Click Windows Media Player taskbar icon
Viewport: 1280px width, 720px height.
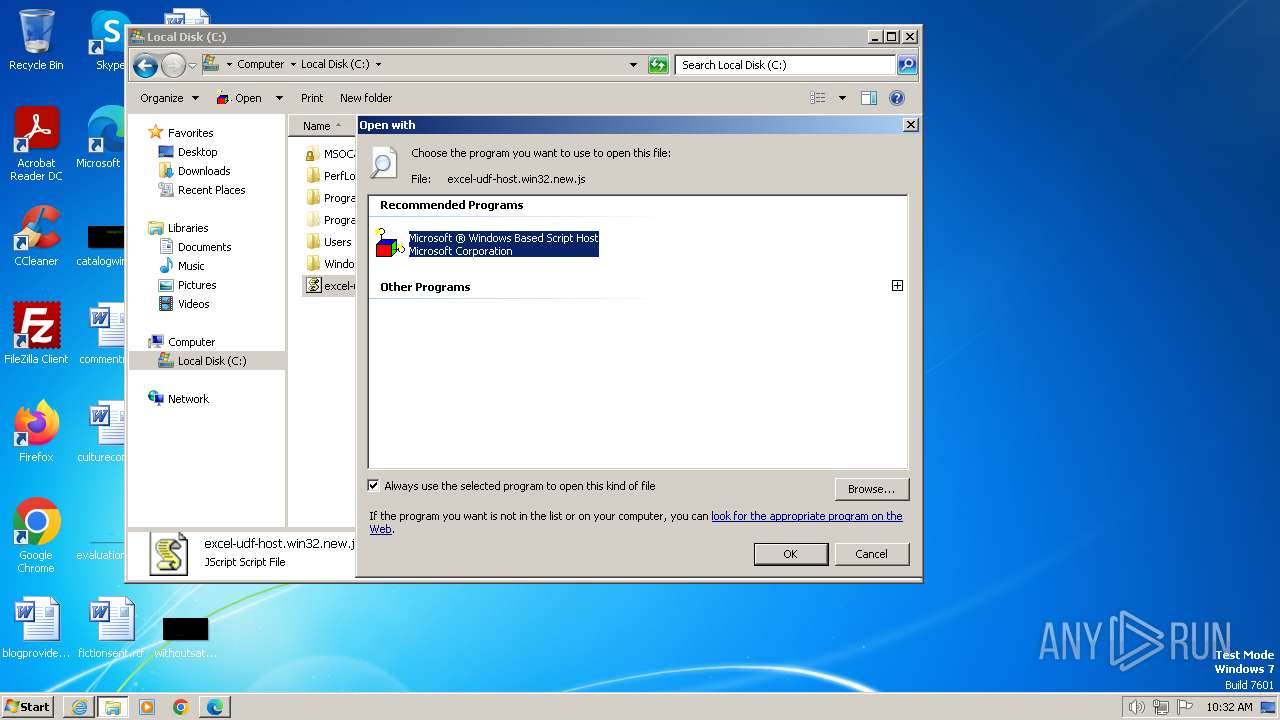click(x=147, y=707)
